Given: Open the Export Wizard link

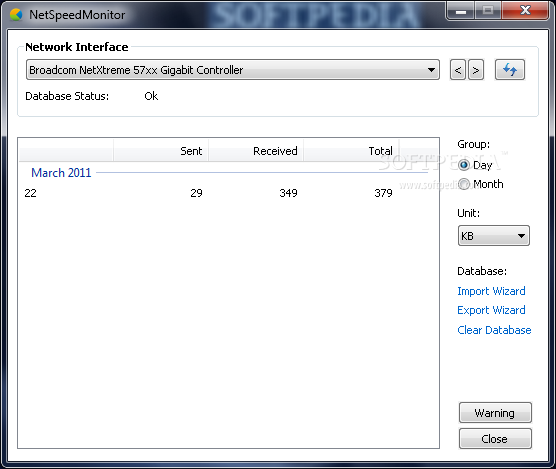Looking at the screenshot, I should coord(491,310).
